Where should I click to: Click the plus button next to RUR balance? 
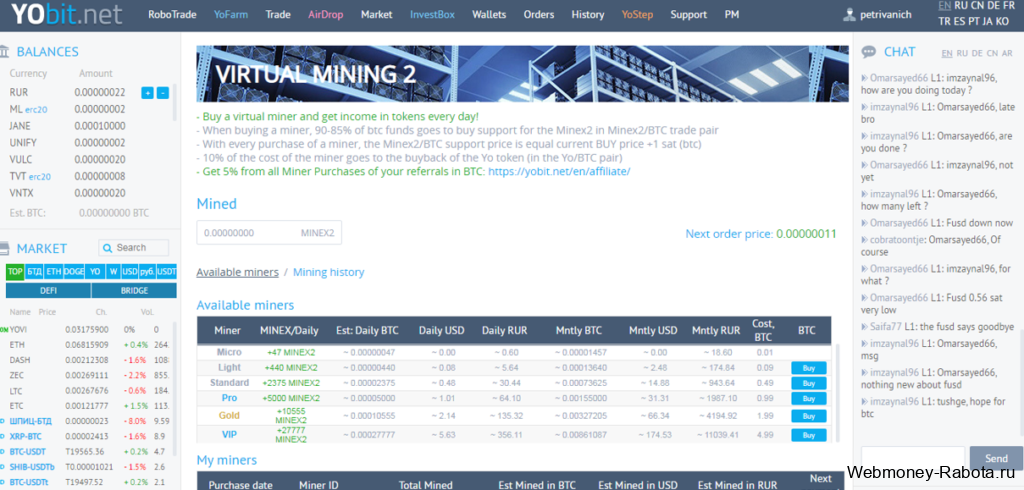click(x=148, y=93)
